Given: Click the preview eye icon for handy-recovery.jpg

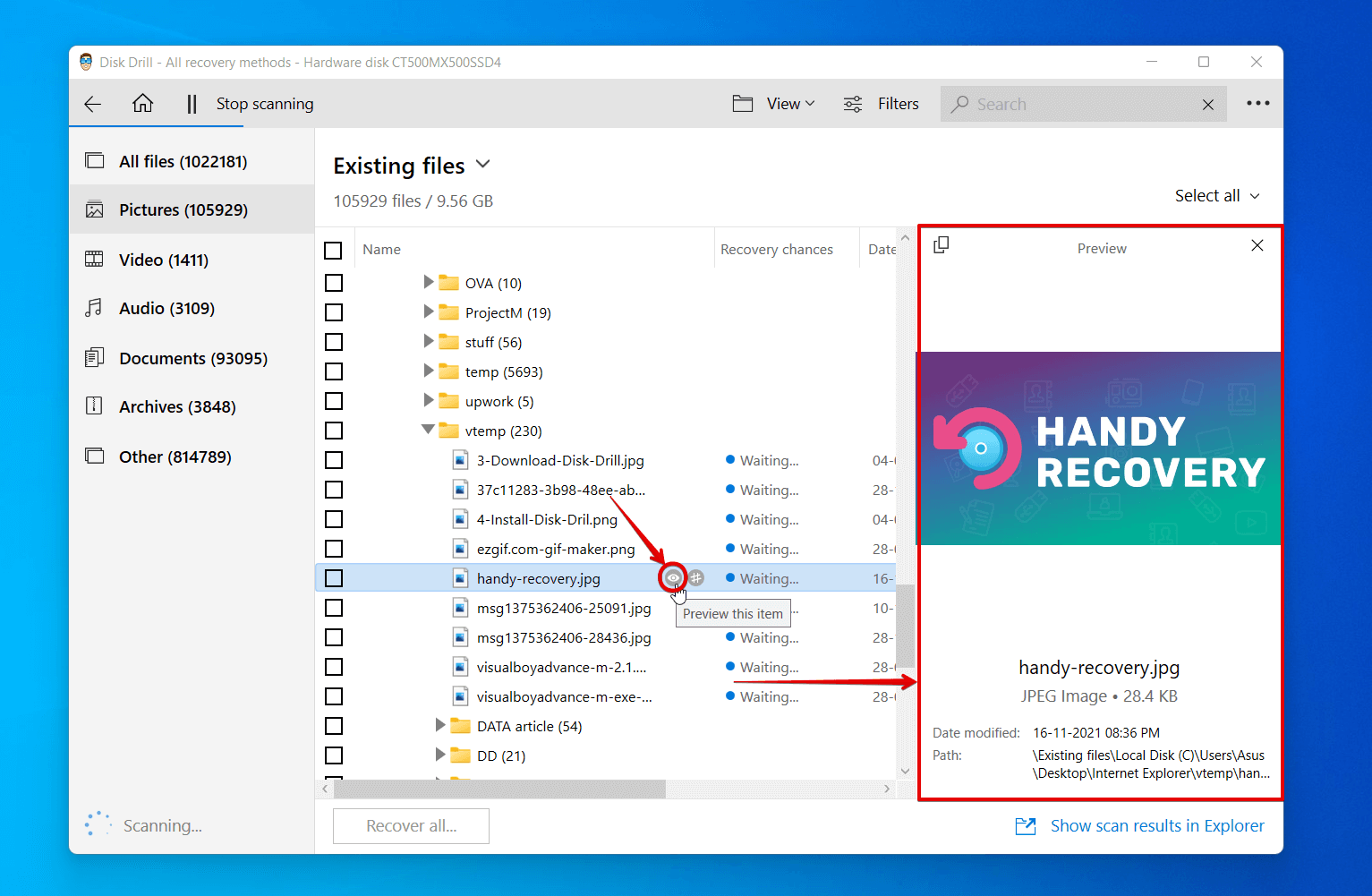Looking at the screenshot, I should [673, 578].
